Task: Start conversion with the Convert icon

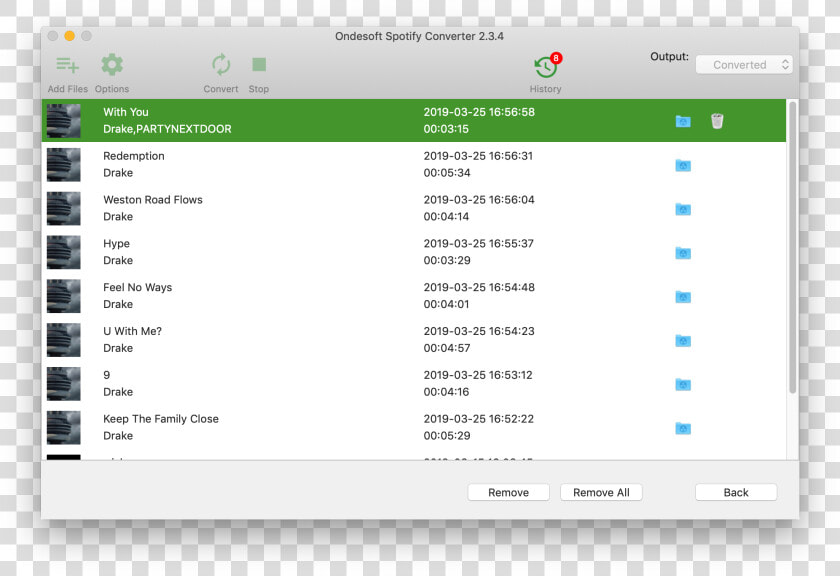Action: 221,65
